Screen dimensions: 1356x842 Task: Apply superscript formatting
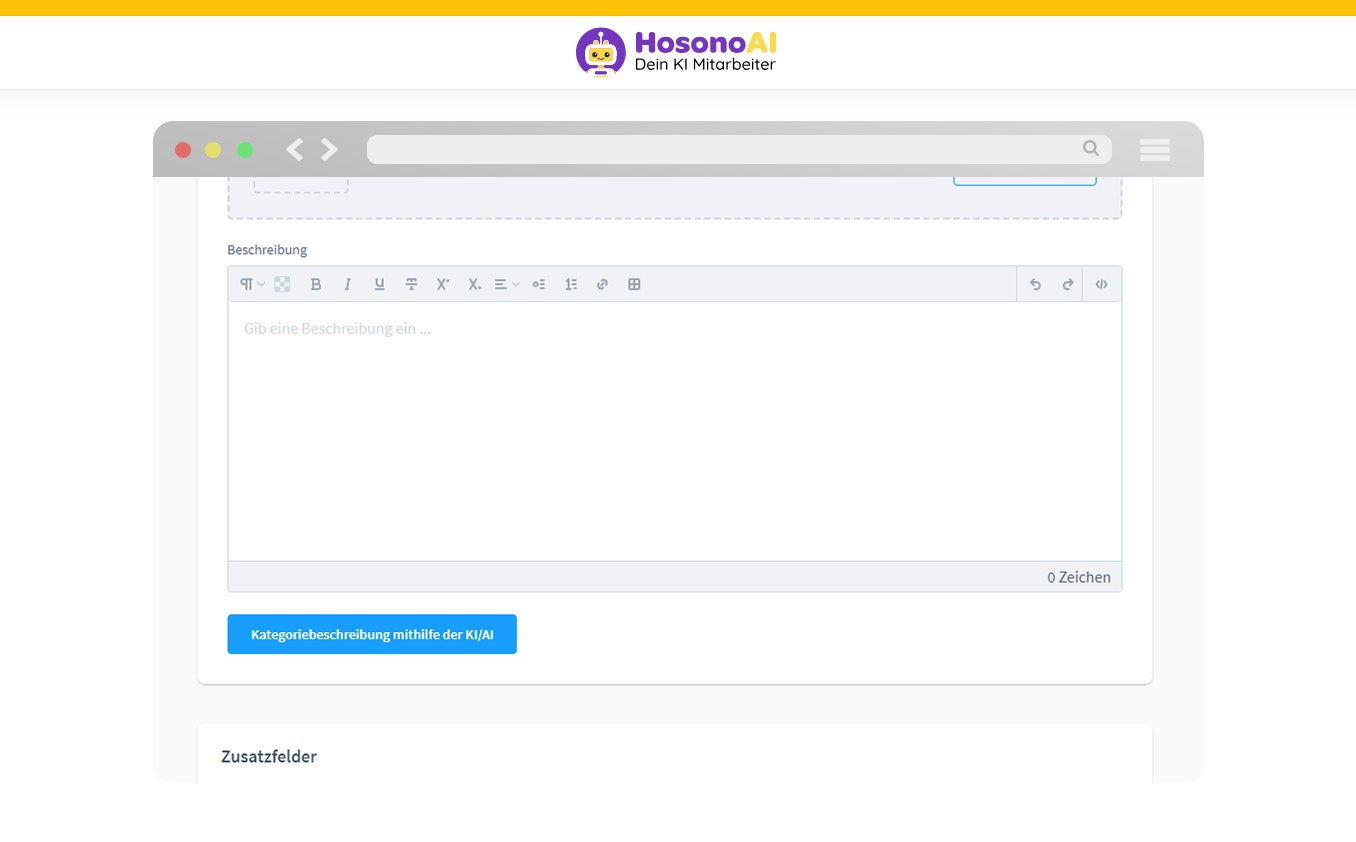click(x=443, y=284)
